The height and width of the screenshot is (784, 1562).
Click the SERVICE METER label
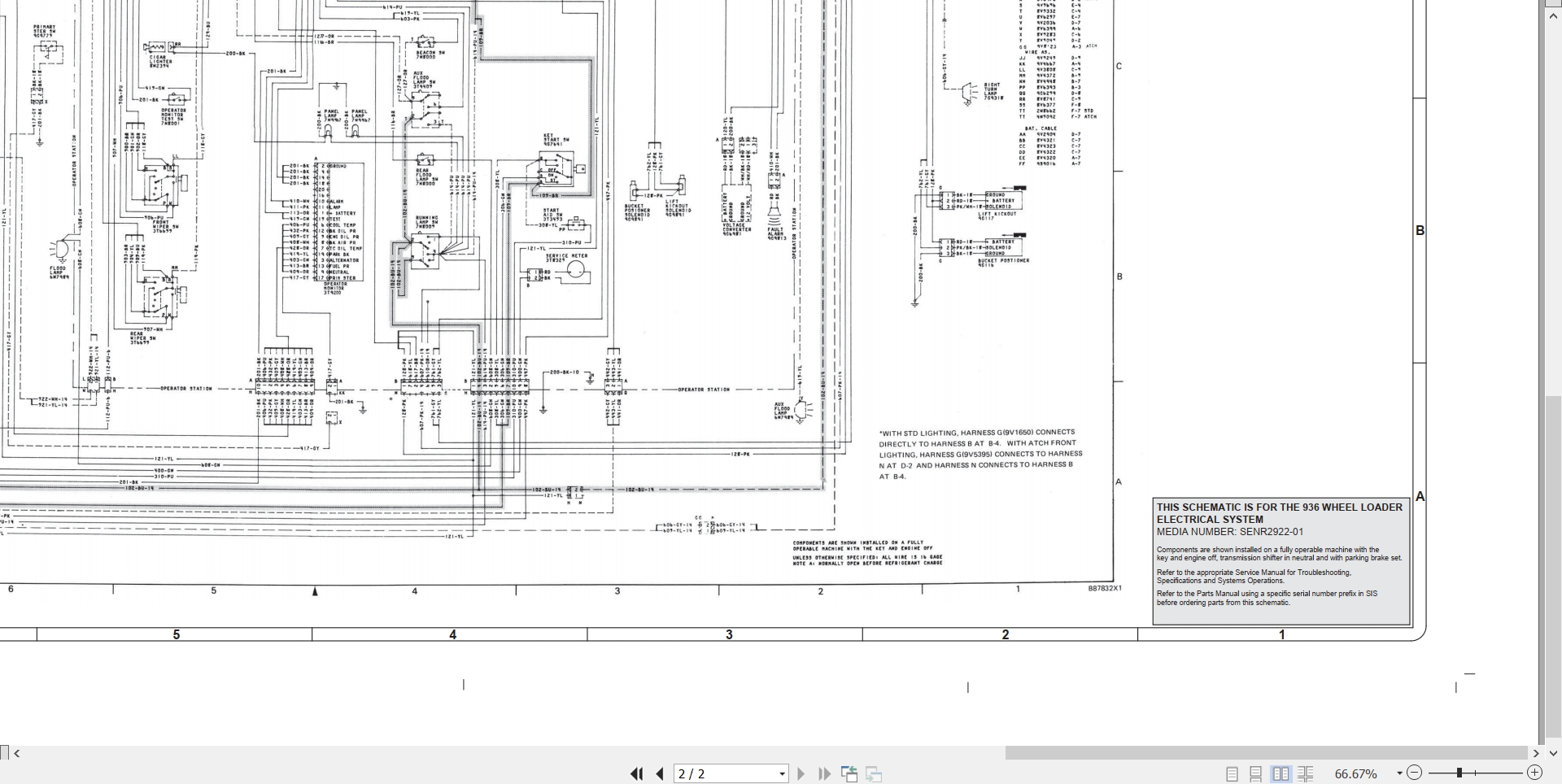tap(566, 256)
